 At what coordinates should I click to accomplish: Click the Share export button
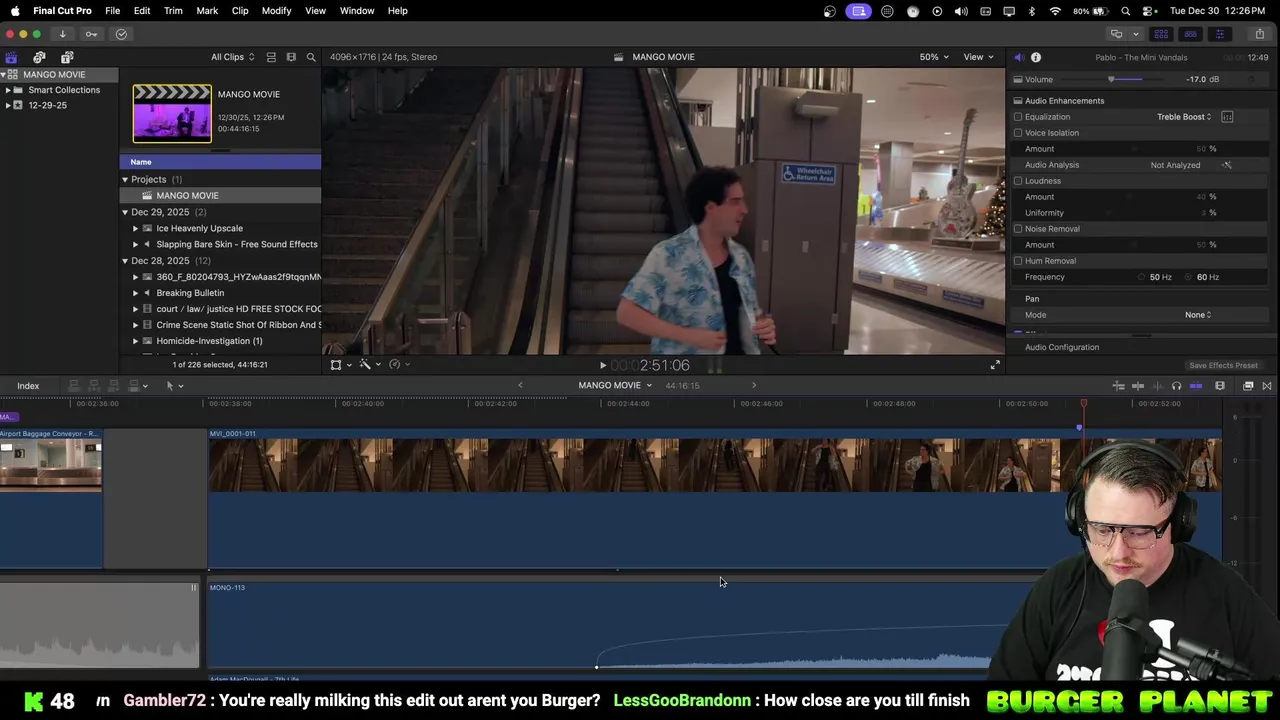click(1259, 34)
